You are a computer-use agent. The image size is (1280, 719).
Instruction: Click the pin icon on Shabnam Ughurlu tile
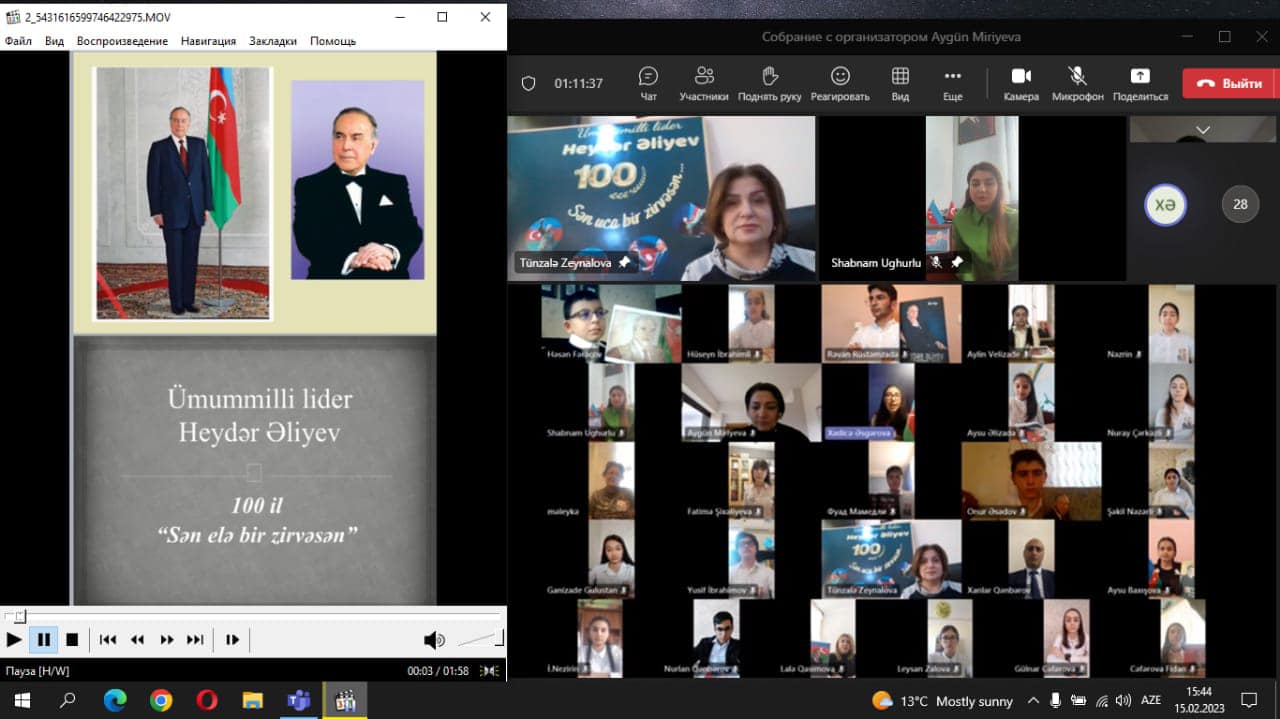point(957,262)
